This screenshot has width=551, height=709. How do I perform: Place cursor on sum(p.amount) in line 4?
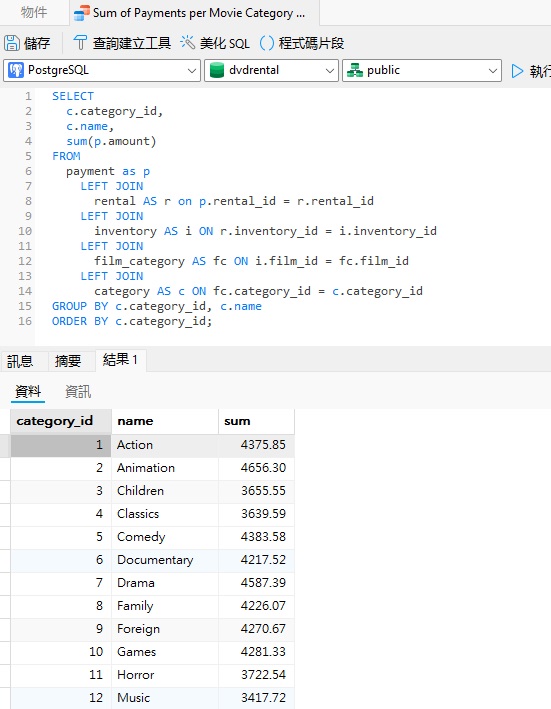(x=111, y=142)
